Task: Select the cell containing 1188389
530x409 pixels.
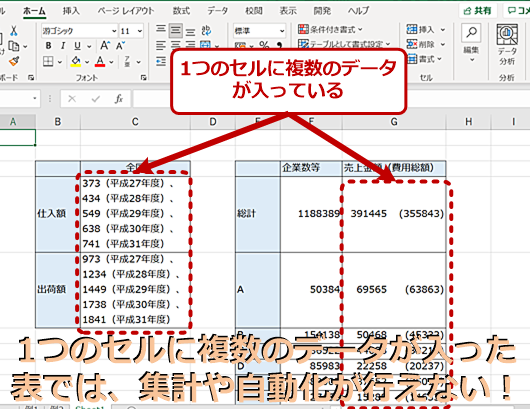Action: pos(311,214)
